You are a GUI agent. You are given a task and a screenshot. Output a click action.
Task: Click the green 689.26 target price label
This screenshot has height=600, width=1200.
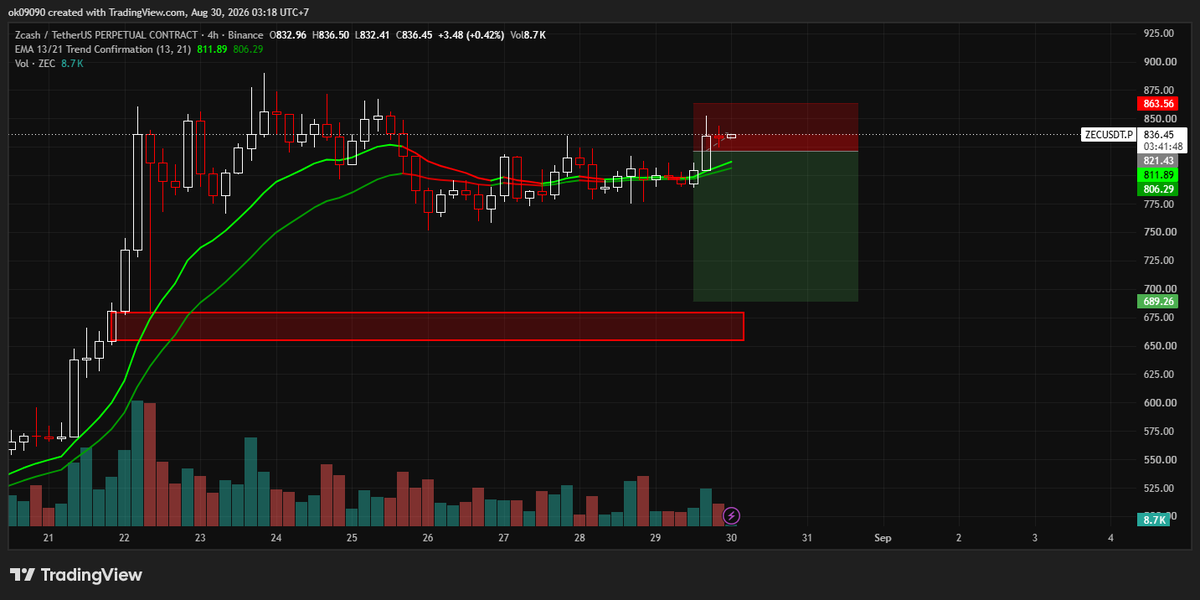coord(1158,301)
